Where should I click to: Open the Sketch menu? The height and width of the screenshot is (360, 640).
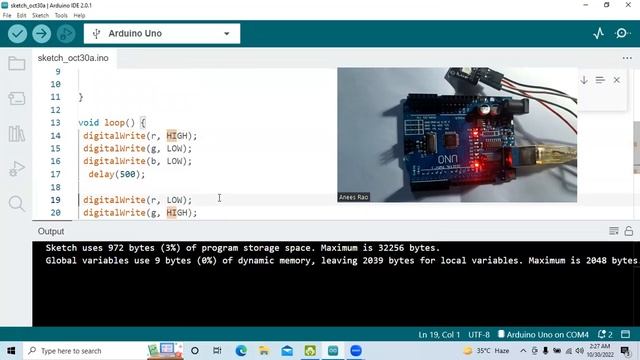point(40,16)
